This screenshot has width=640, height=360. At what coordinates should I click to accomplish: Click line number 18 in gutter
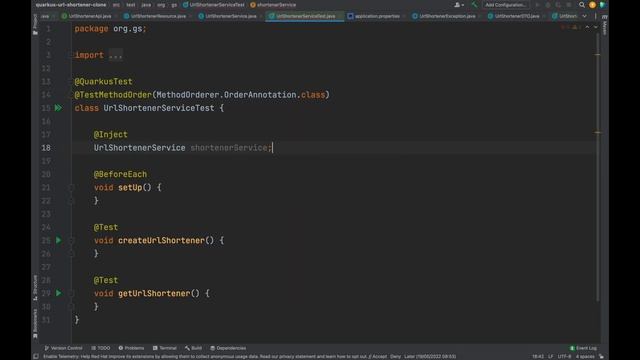pos(46,148)
